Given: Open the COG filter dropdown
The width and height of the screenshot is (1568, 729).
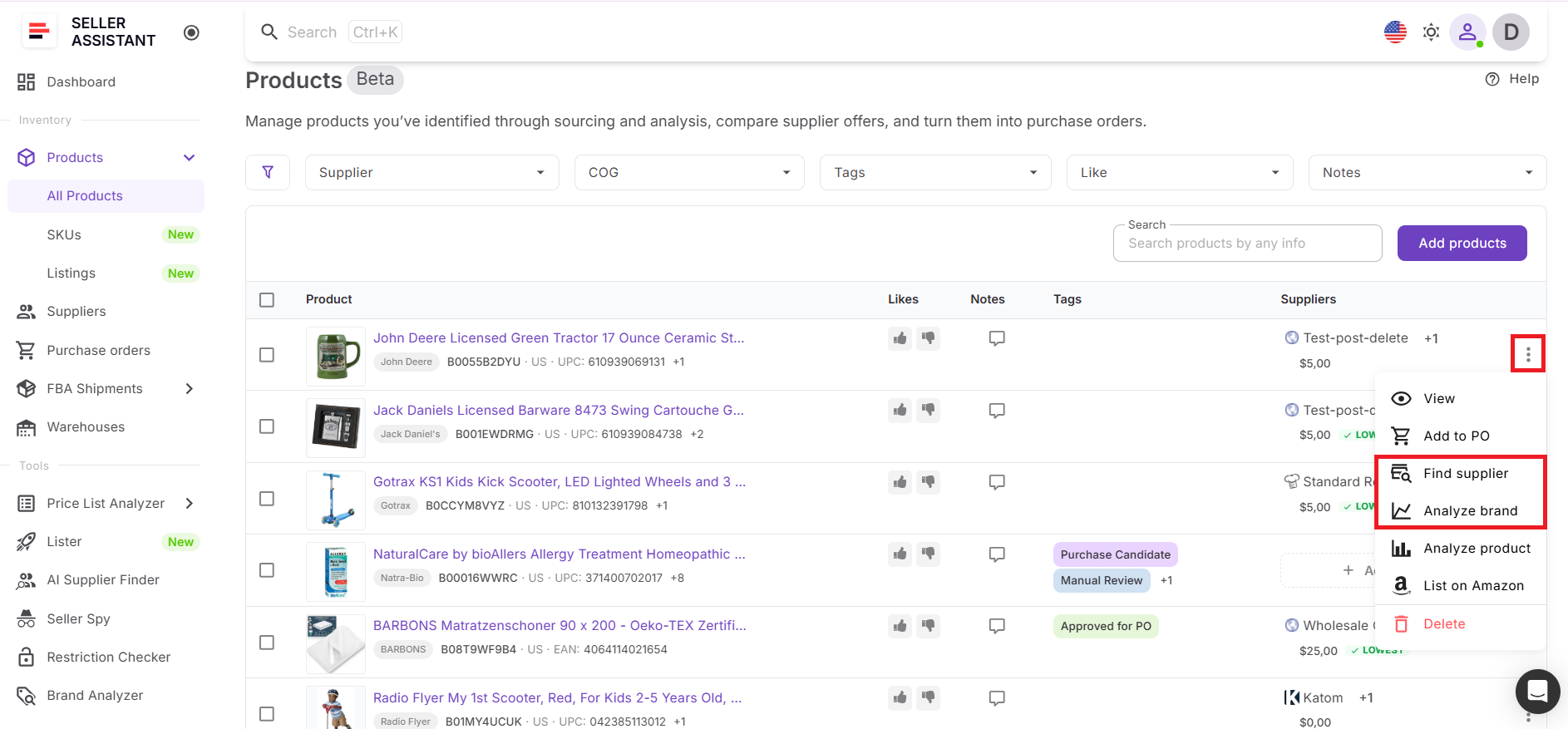Looking at the screenshot, I should pos(689,172).
